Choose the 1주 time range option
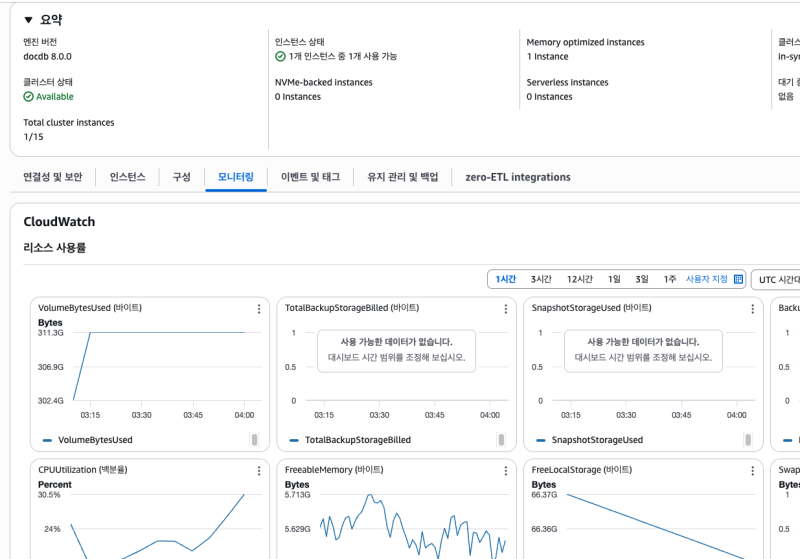The width and height of the screenshot is (800, 559). (x=670, y=280)
